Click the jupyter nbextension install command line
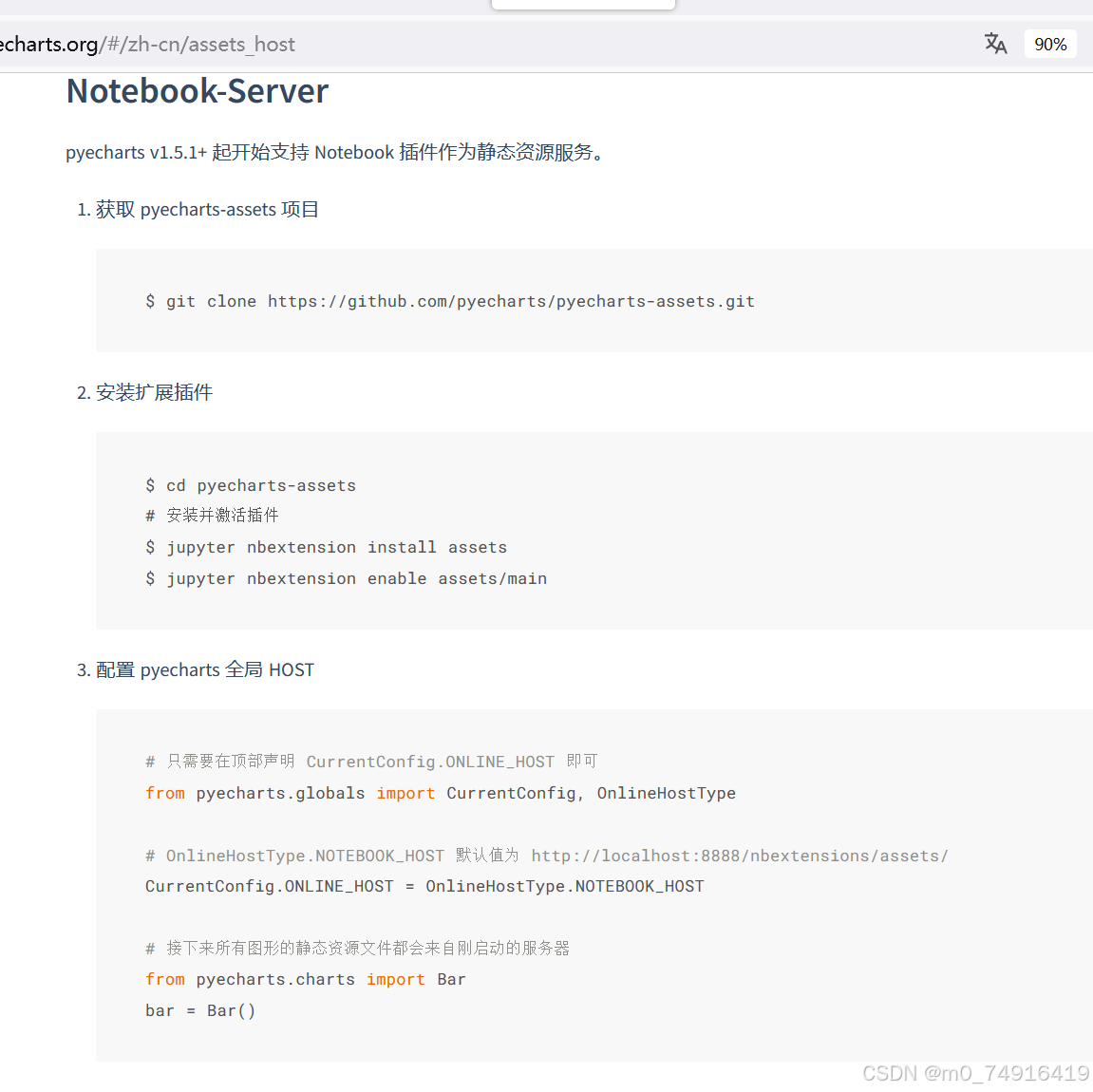This screenshot has width=1093, height=1092. pos(327,547)
